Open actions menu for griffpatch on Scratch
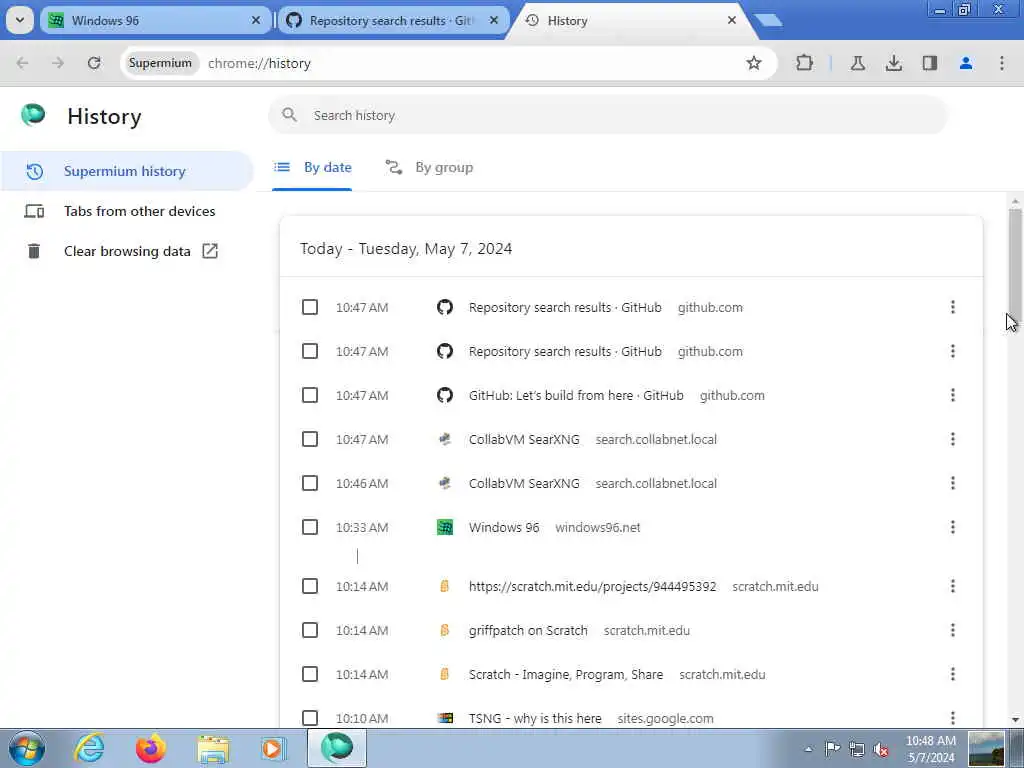This screenshot has width=1024, height=768. point(953,630)
